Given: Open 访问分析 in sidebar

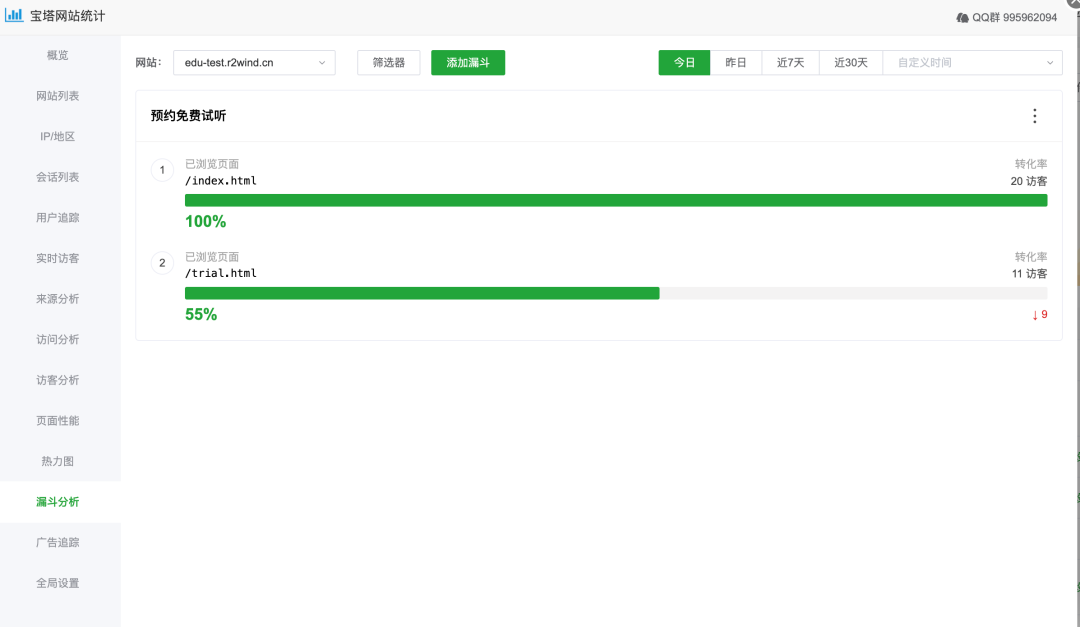Looking at the screenshot, I should 58,340.
